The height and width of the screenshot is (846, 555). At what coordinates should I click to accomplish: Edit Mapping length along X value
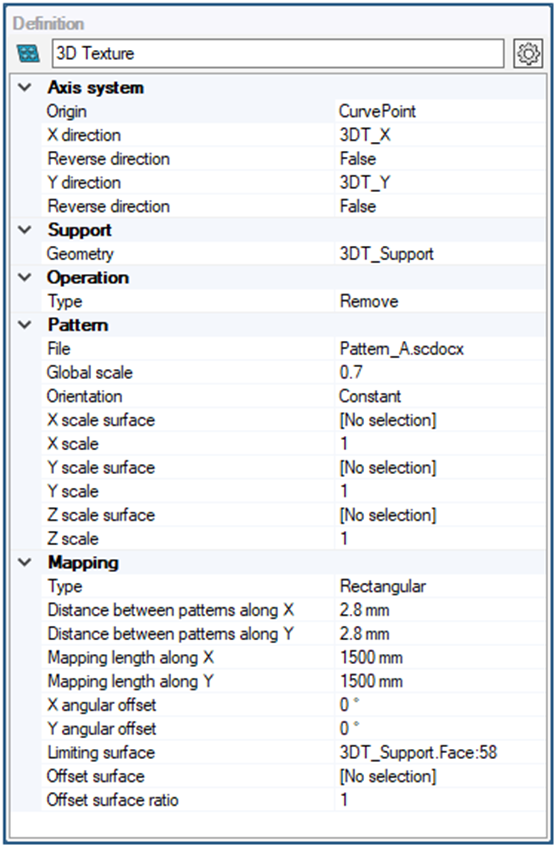(440, 657)
